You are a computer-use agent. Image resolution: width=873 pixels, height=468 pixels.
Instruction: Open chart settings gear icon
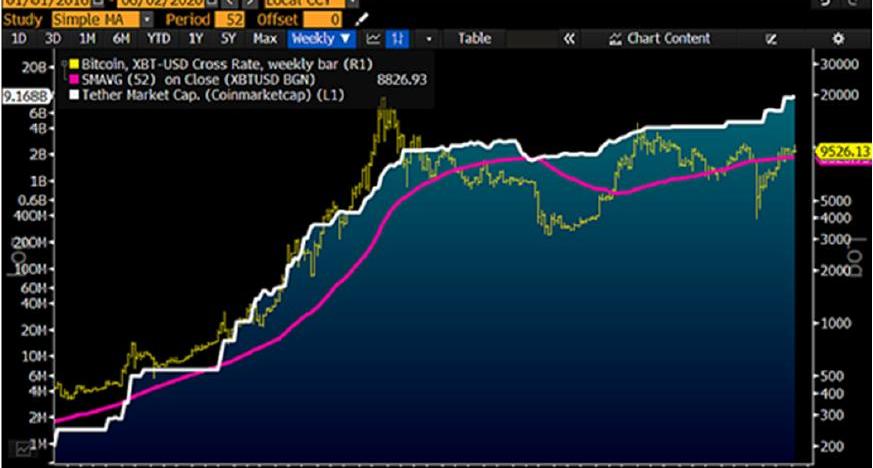pyautogui.click(x=838, y=39)
